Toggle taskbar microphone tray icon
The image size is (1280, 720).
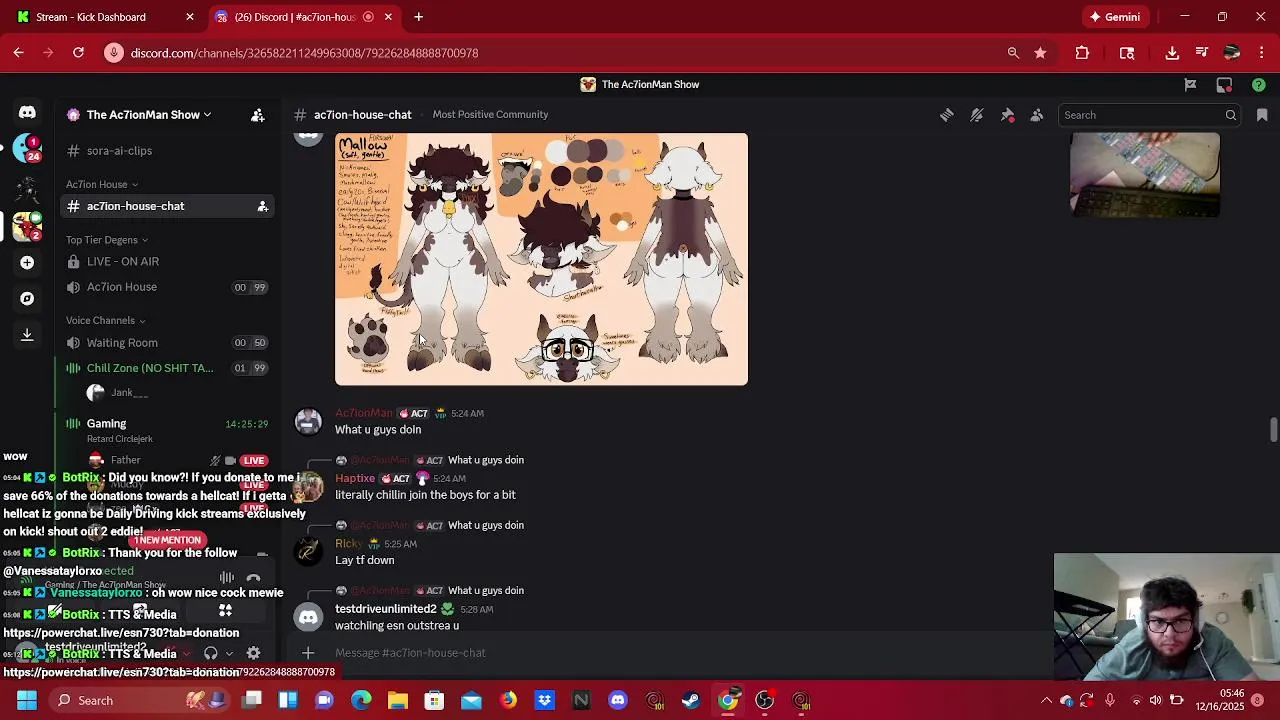1110,700
